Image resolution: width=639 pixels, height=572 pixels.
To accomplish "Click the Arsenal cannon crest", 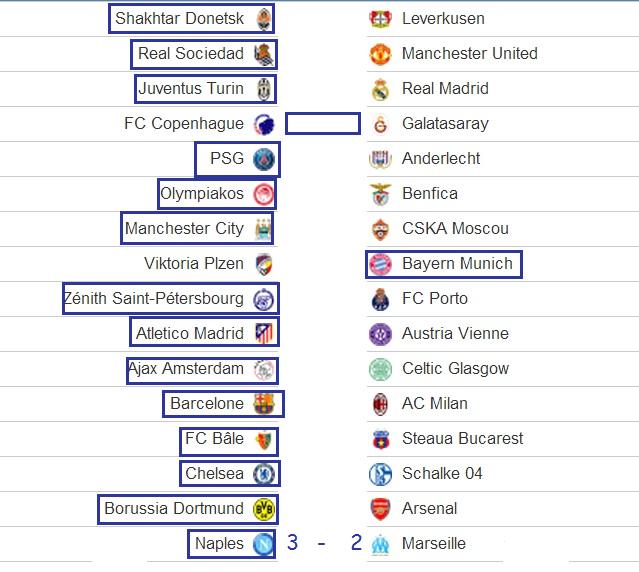I will tap(380, 509).
